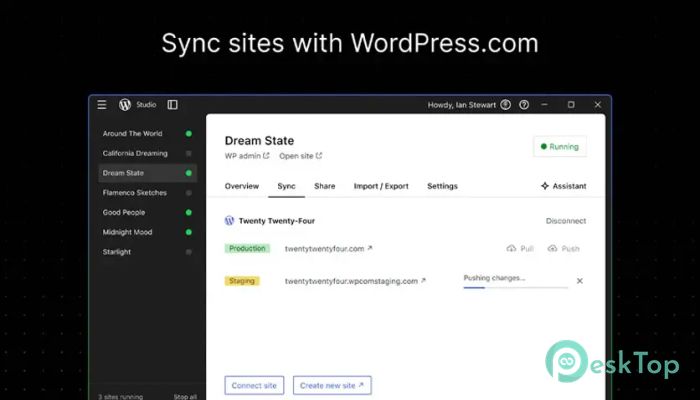Switch to the Sync tab

pyautogui.click(x=286, y=186)
